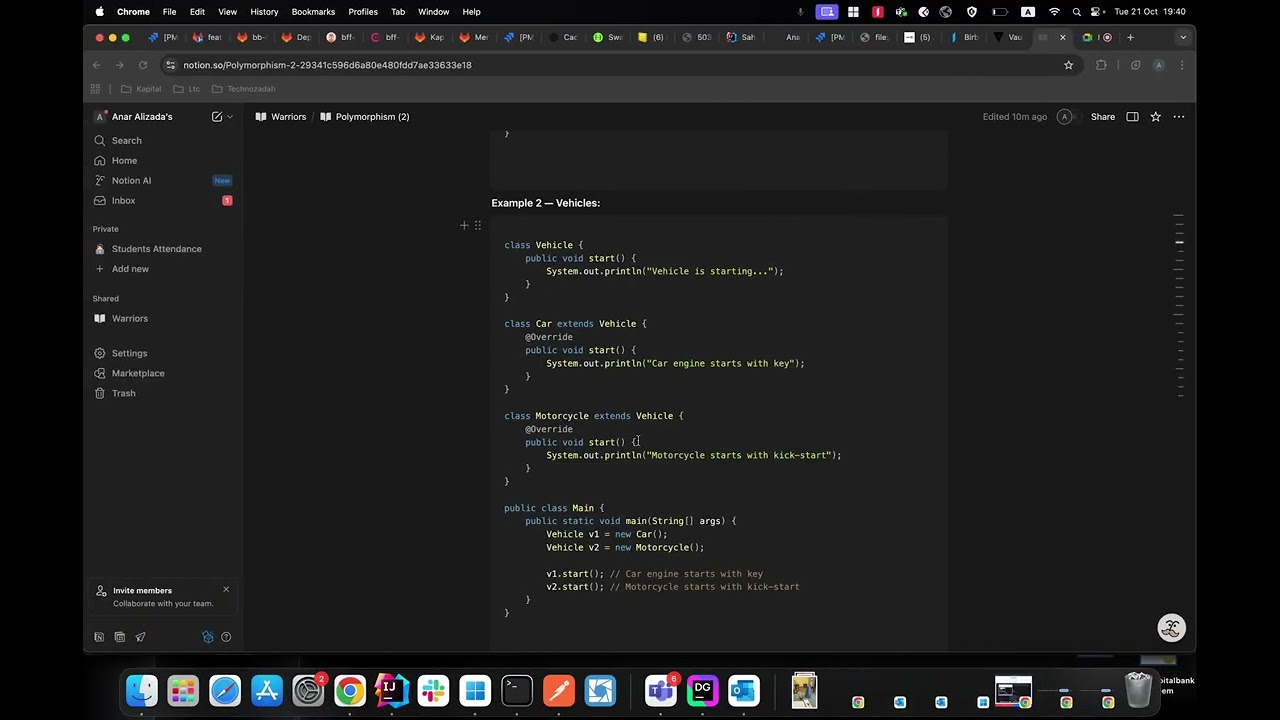Open IntelliJ IDEA from the Dock

(391, 691)
